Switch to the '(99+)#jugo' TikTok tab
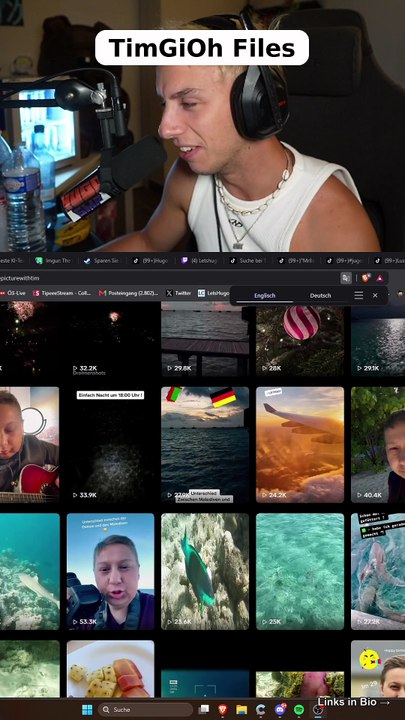The height and width of the screenshot is (720, 405). (x=345, y=260)
